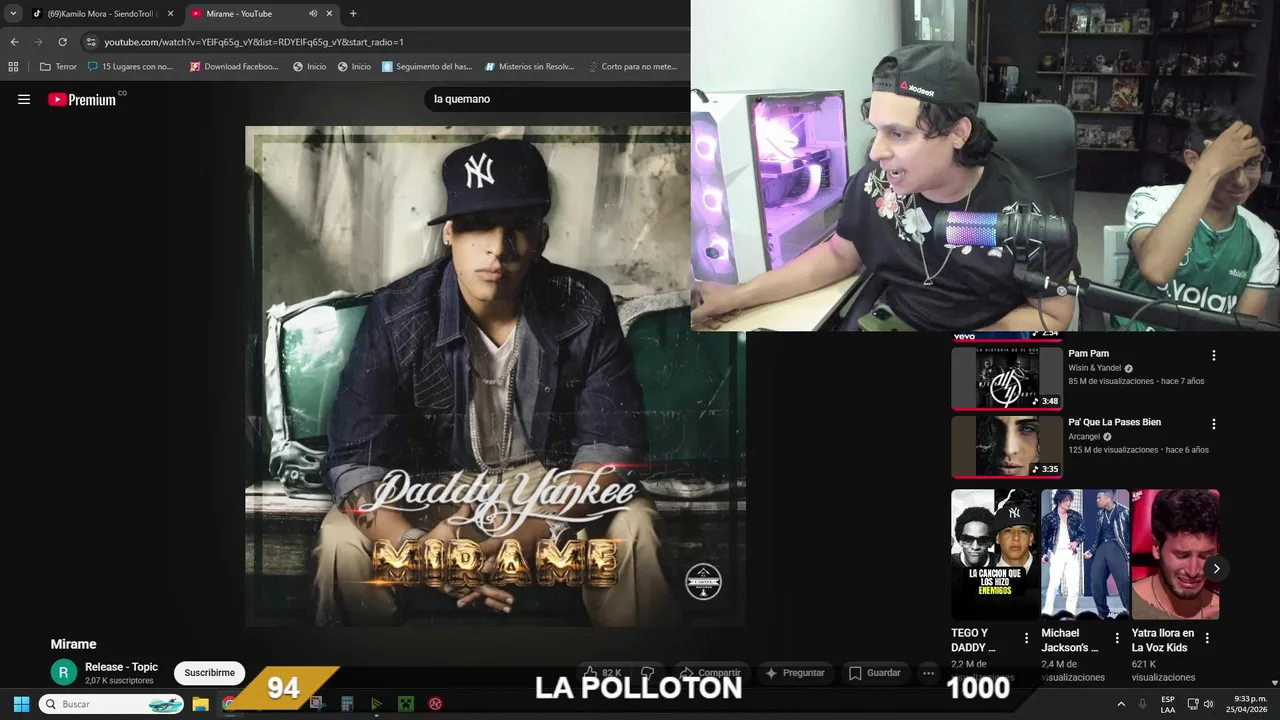Open the green arrow app on taskbar
This screenshot has width=1280, height=720.
376,704
